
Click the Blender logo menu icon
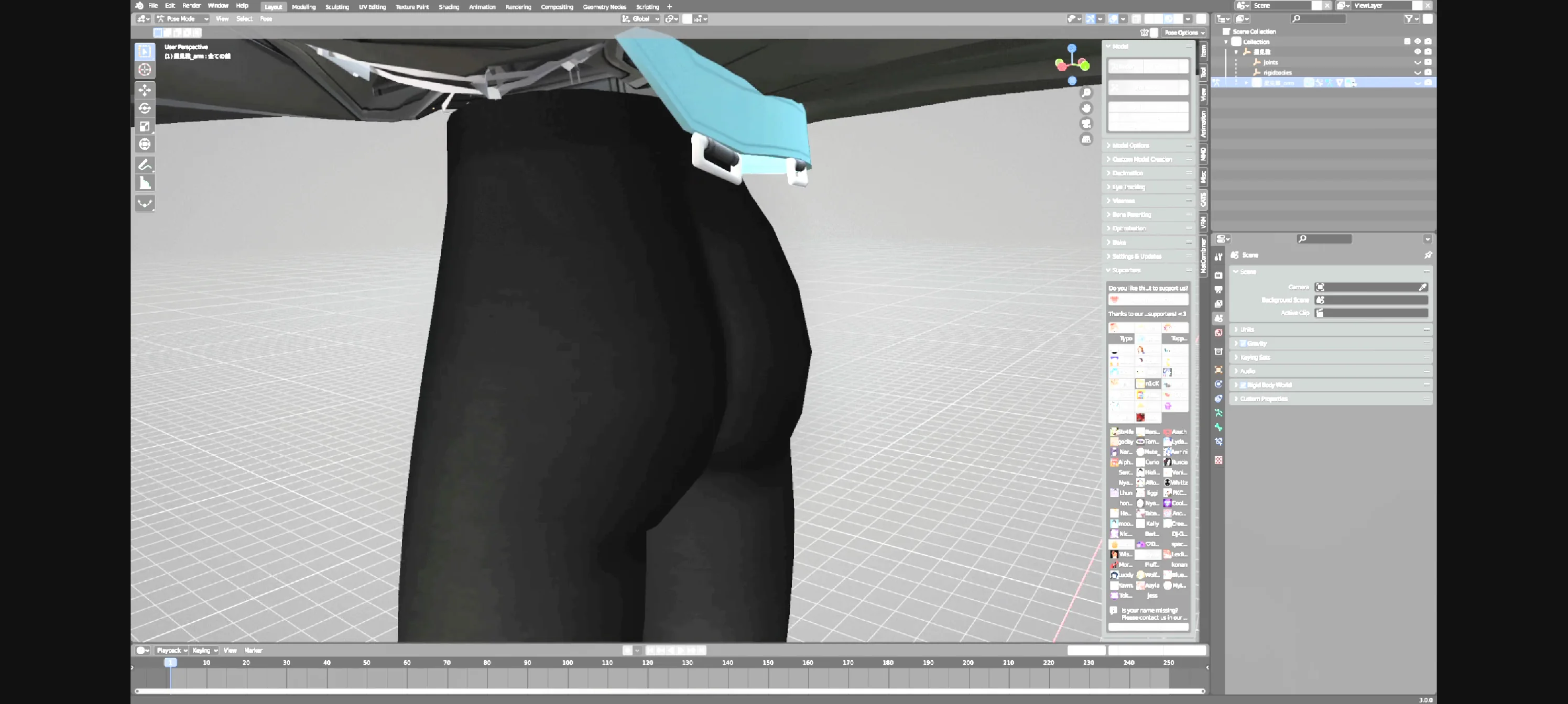point(139,5)
